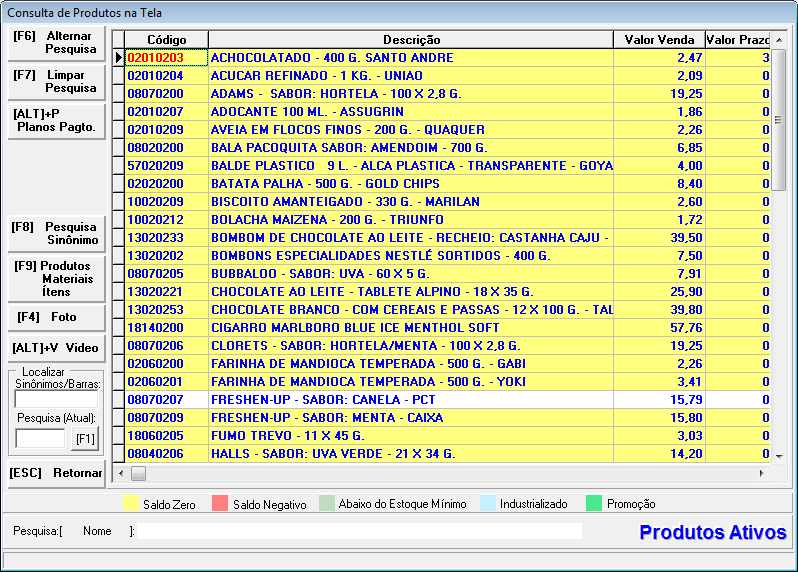Open [ALT]+V Video button
This screenshot has height=572, width=798.
click(x=55, y=347)
